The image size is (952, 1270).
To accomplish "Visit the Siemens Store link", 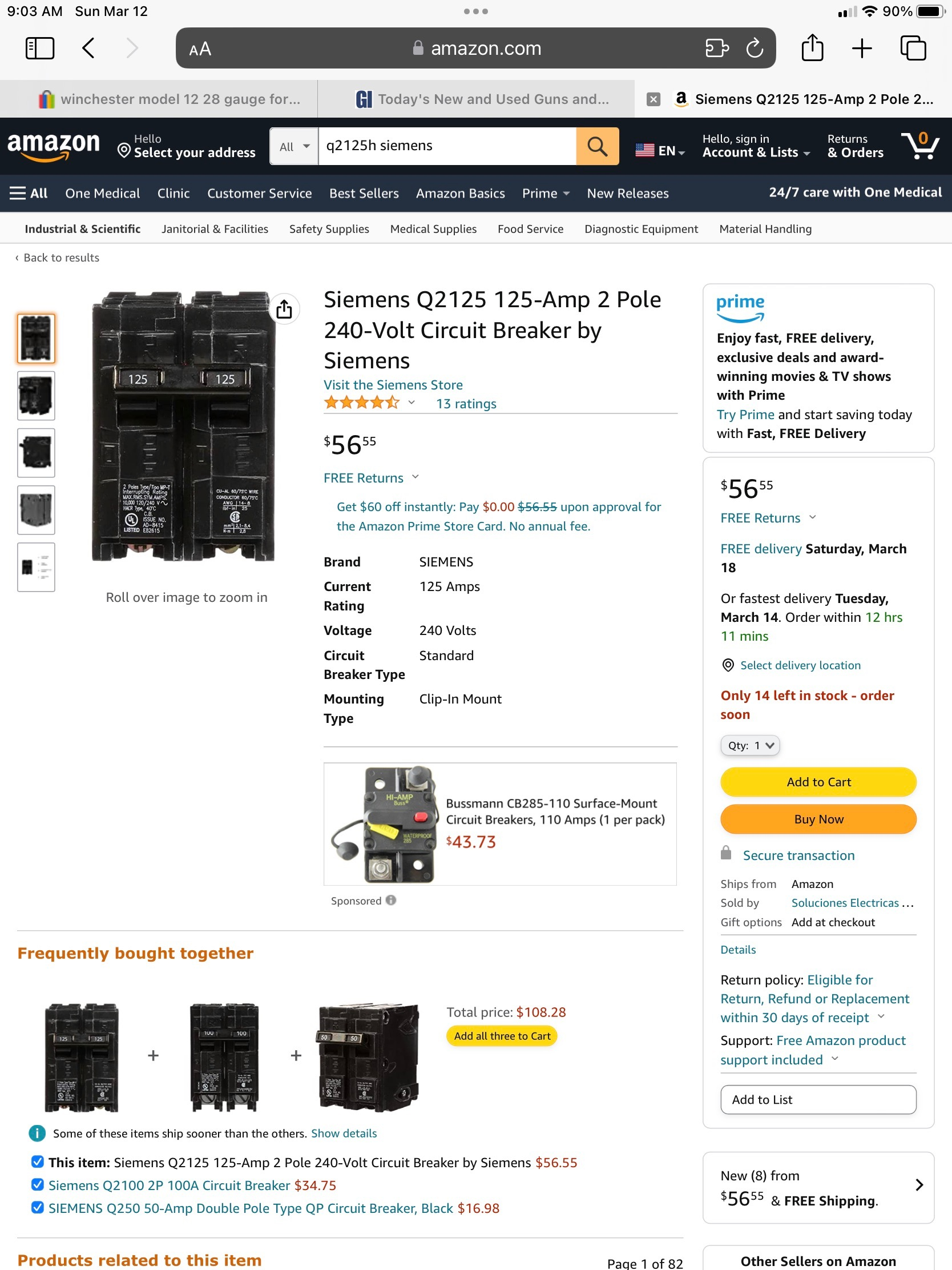I will coord(393,385).
